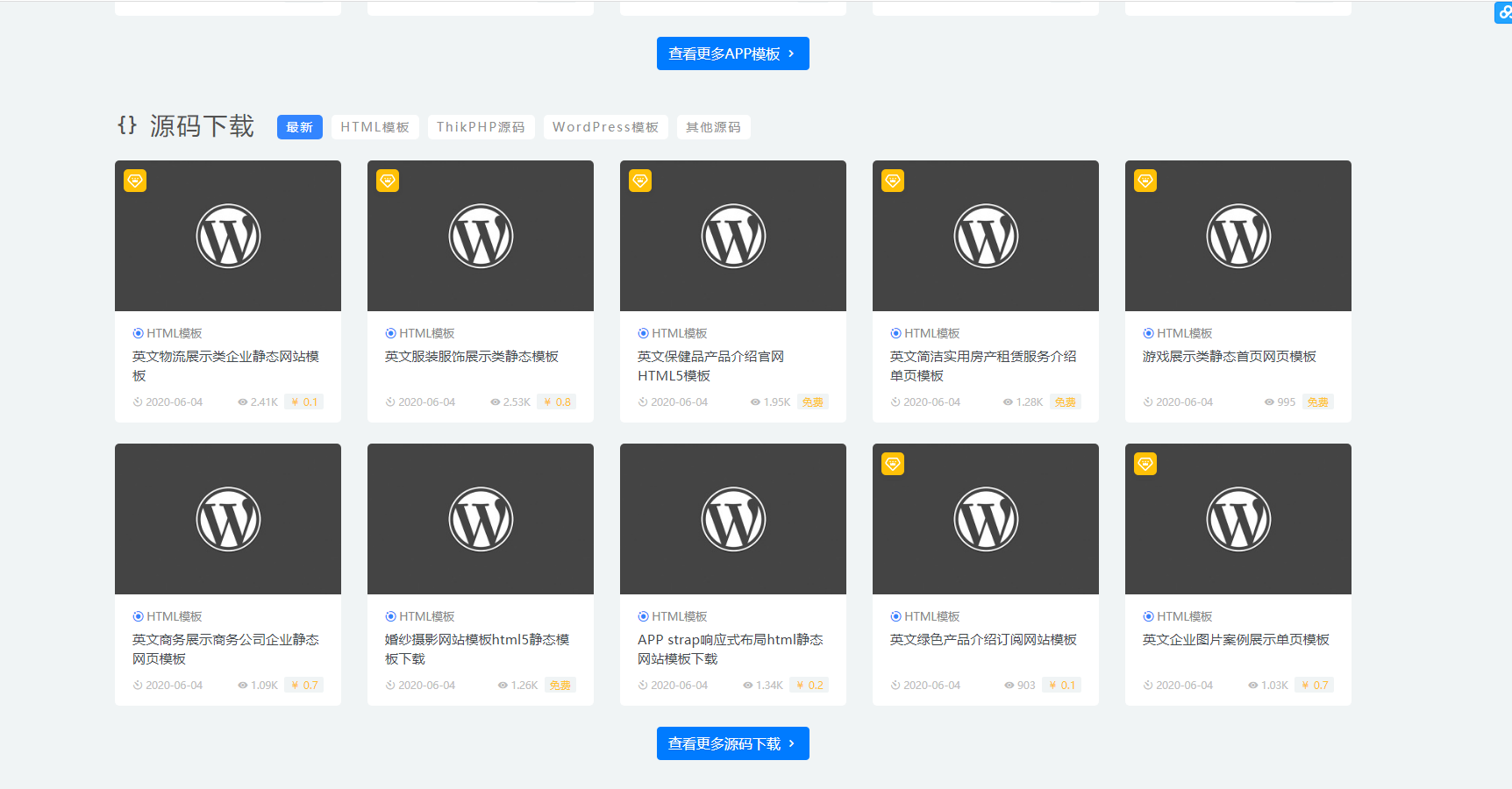Switch to the ThikPHP源码 tab
The height and width of the screenshot is (789, 1512).
tap(481, 127)
